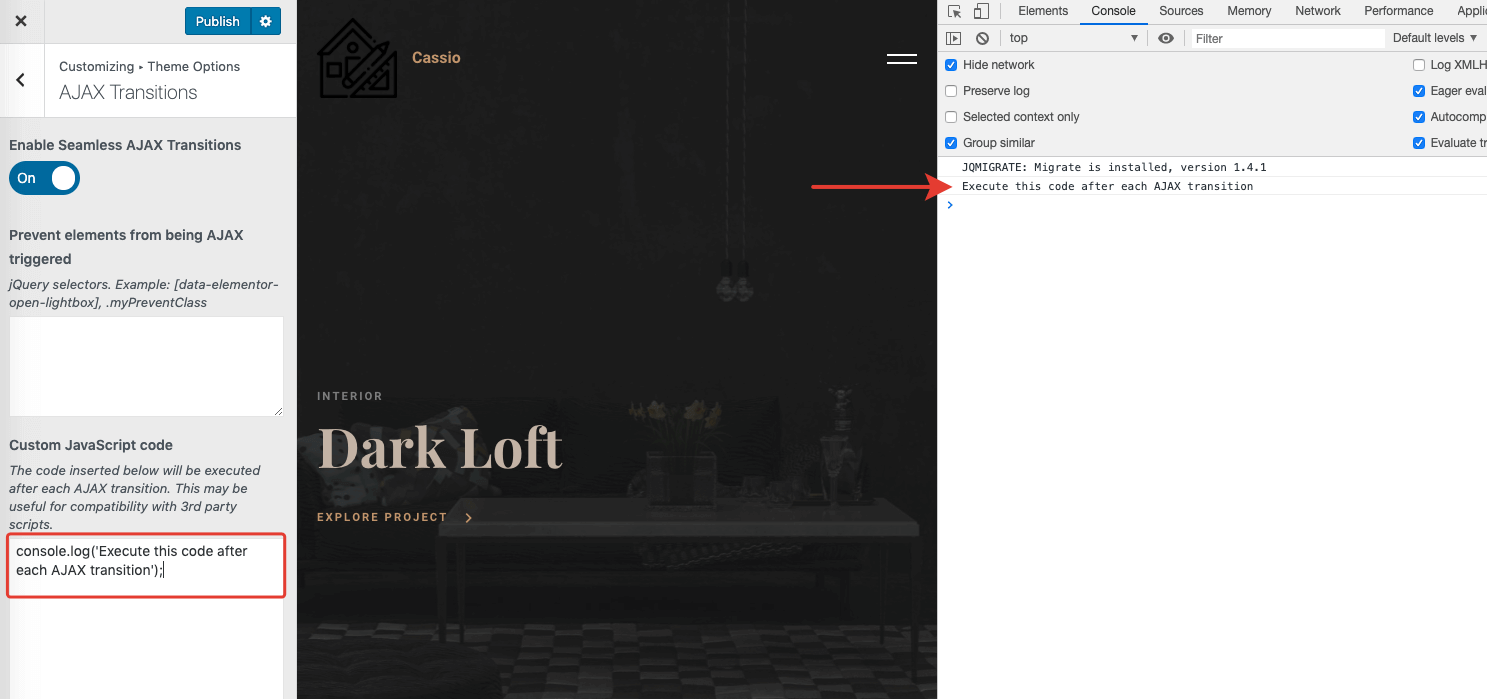Open publish settings gear icon
The height and width of the screenshot is (699, 1487).
pyautogui.click(x=265, y=21)
